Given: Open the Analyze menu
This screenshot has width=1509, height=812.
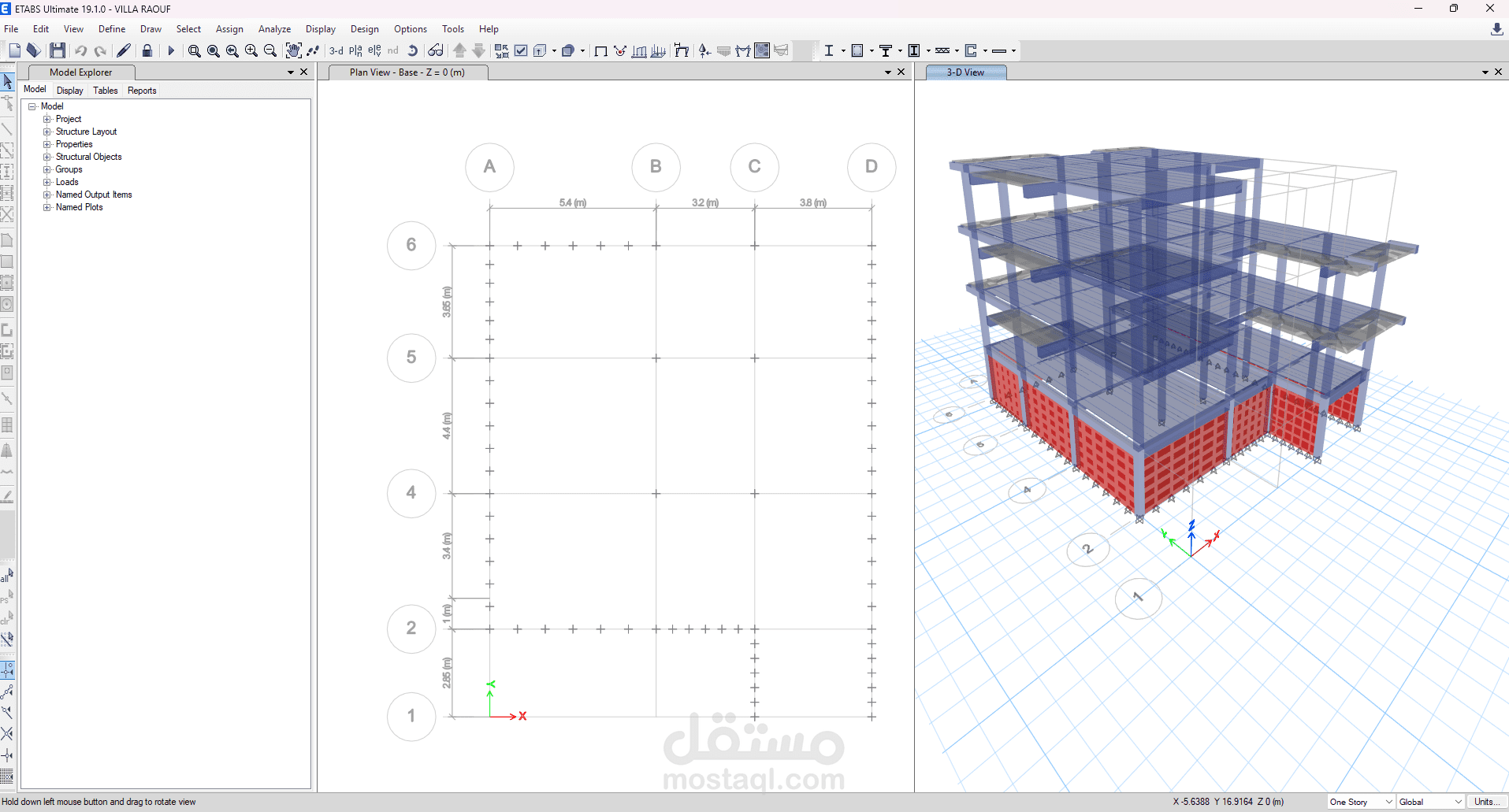Looking at the screenshot, I should (x=275, y=29).
